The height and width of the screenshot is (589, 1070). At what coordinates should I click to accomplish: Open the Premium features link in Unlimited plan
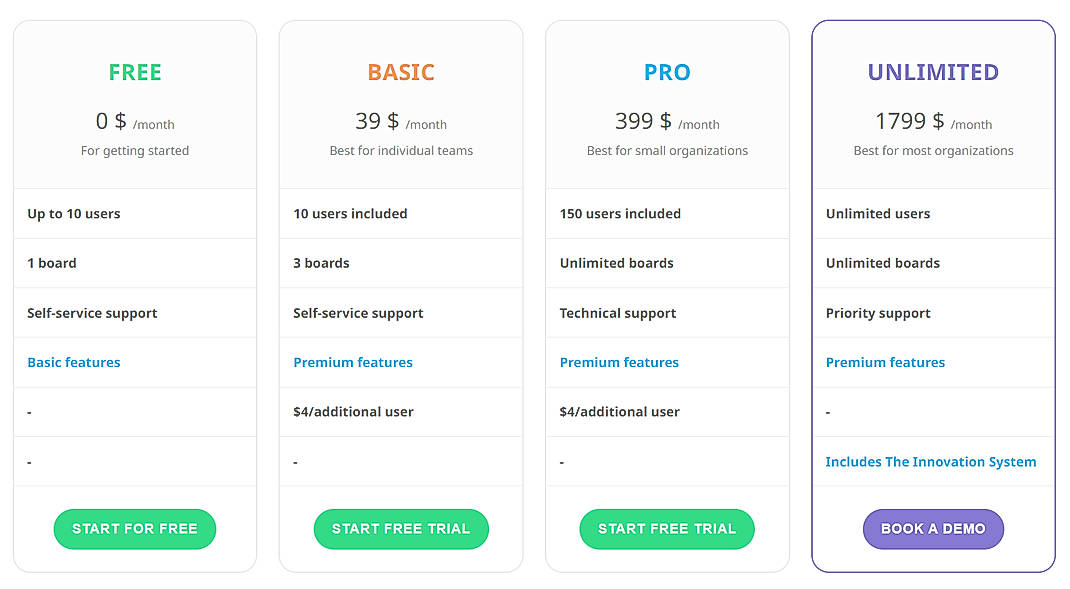pos(884,362)
